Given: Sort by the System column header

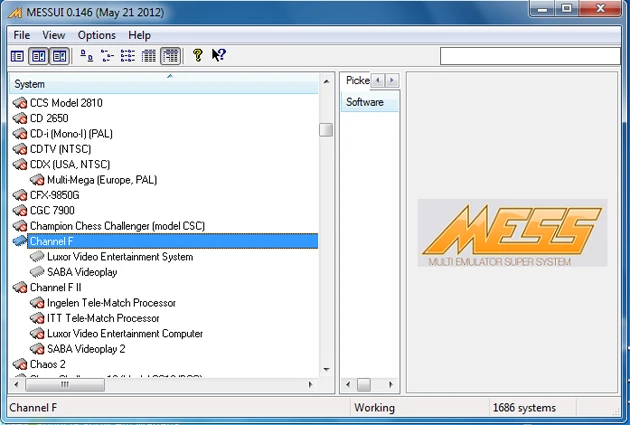Looking at the screenshot, I should click(164, 84).
